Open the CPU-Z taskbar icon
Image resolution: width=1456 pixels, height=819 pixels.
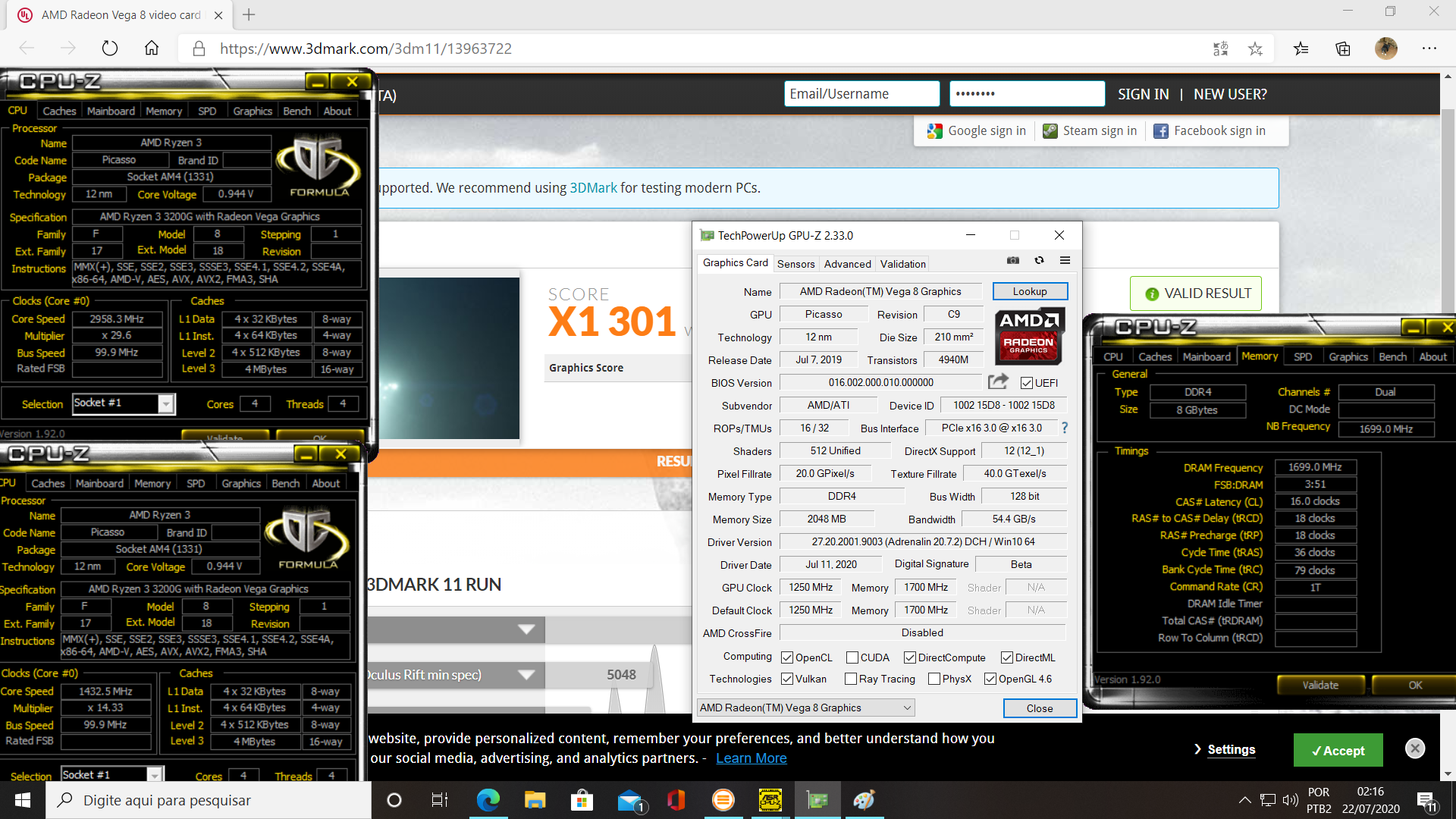pyautogui.click(x=770, y=800)
